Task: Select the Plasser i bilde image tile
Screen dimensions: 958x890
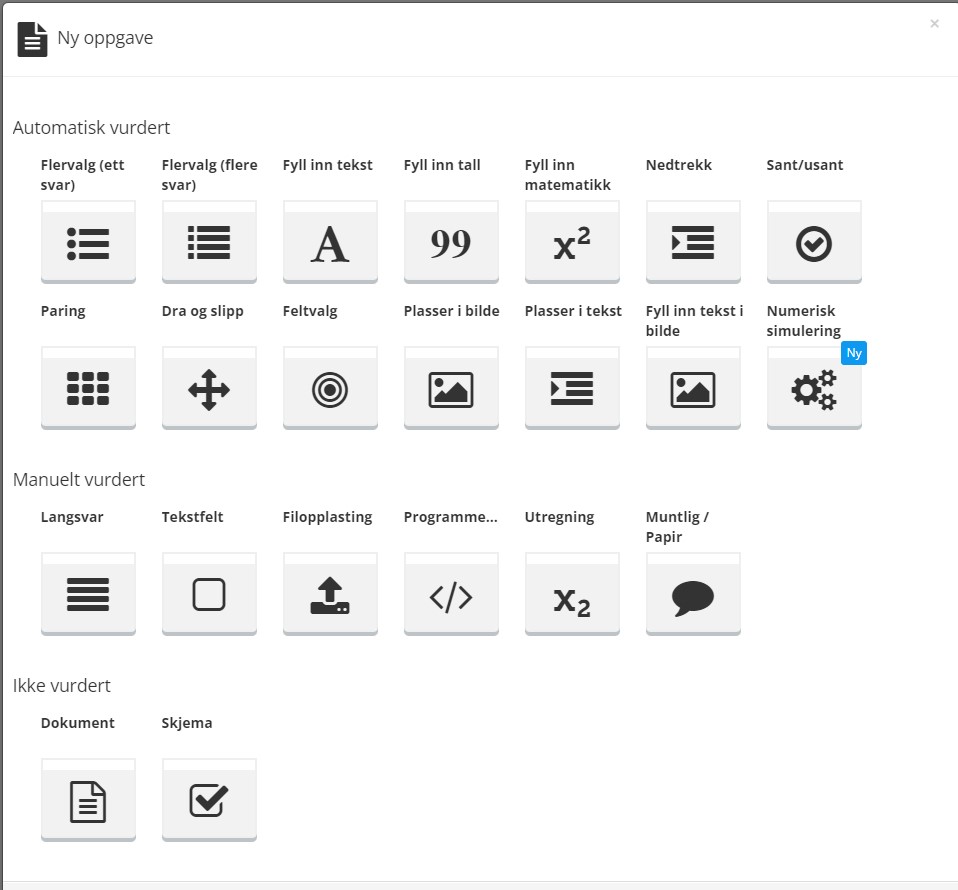Action: tap(451, 388)
